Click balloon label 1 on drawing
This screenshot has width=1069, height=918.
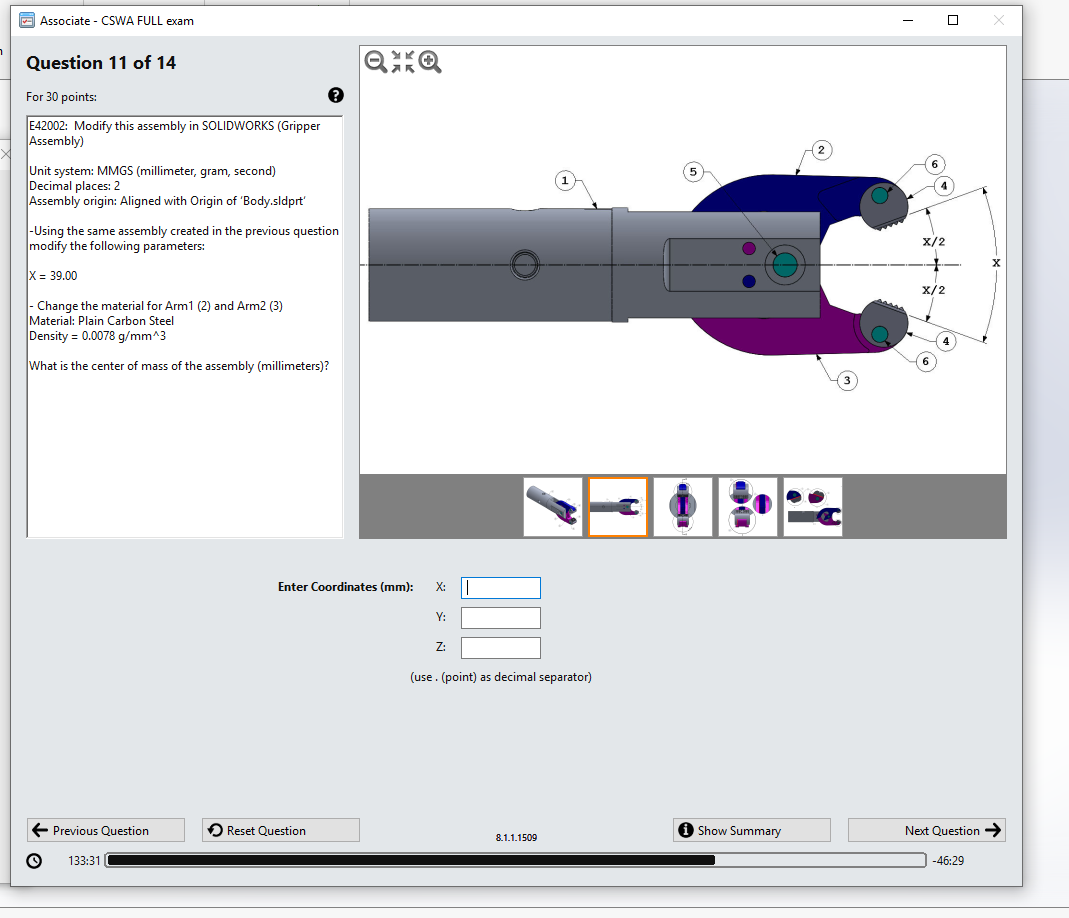tap(564, 181)
